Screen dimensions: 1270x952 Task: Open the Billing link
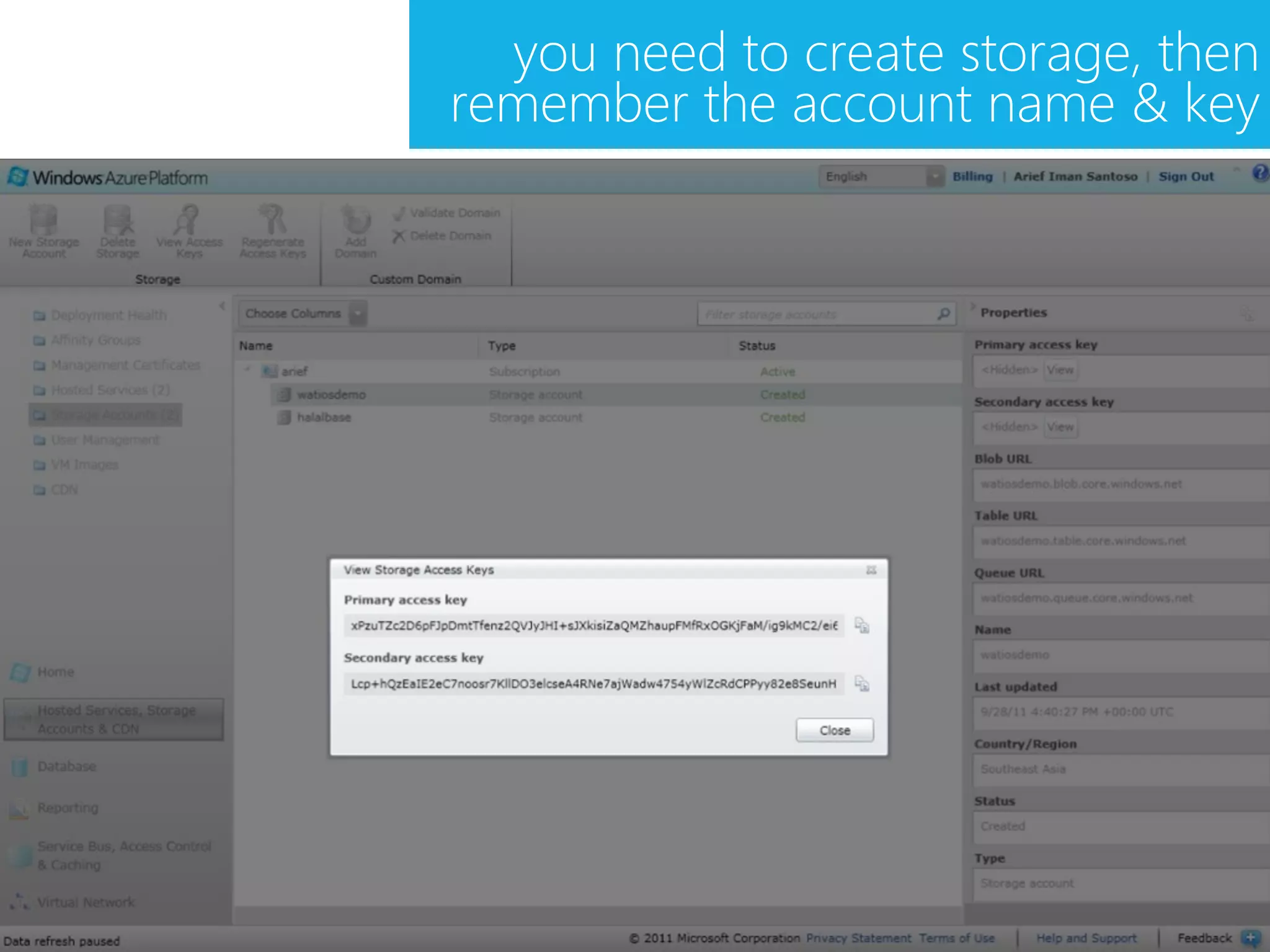[x=972, y=177]
